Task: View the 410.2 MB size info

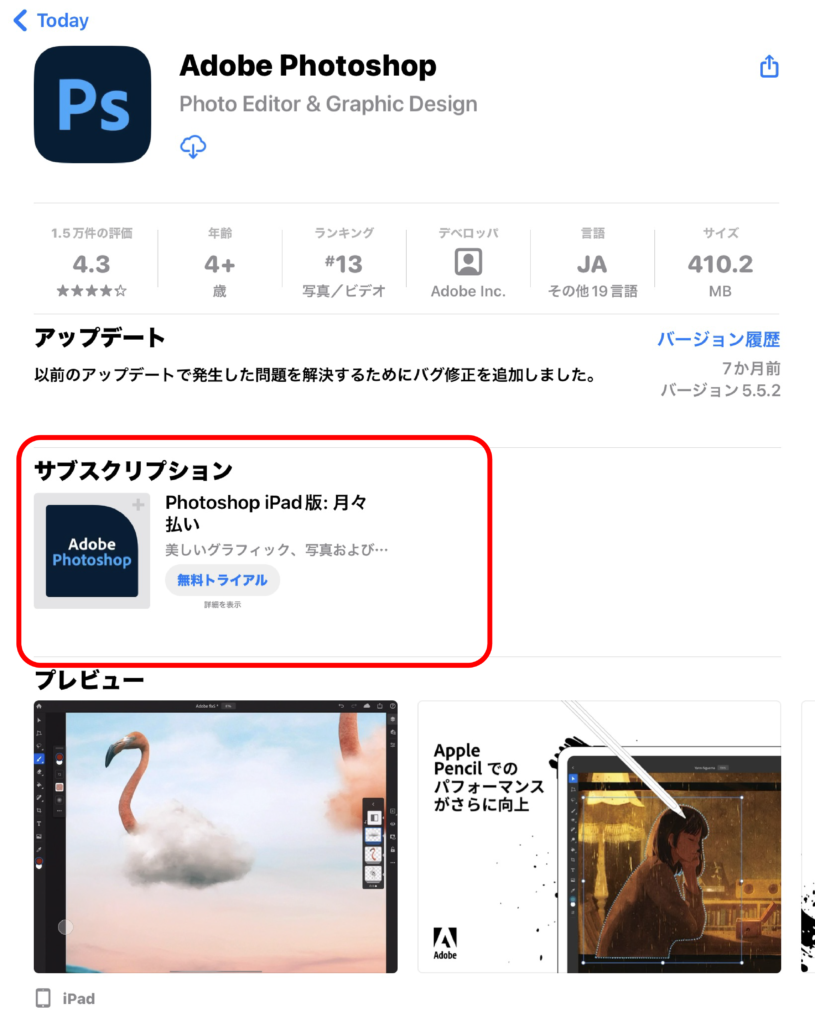Action: click(720, 264)
